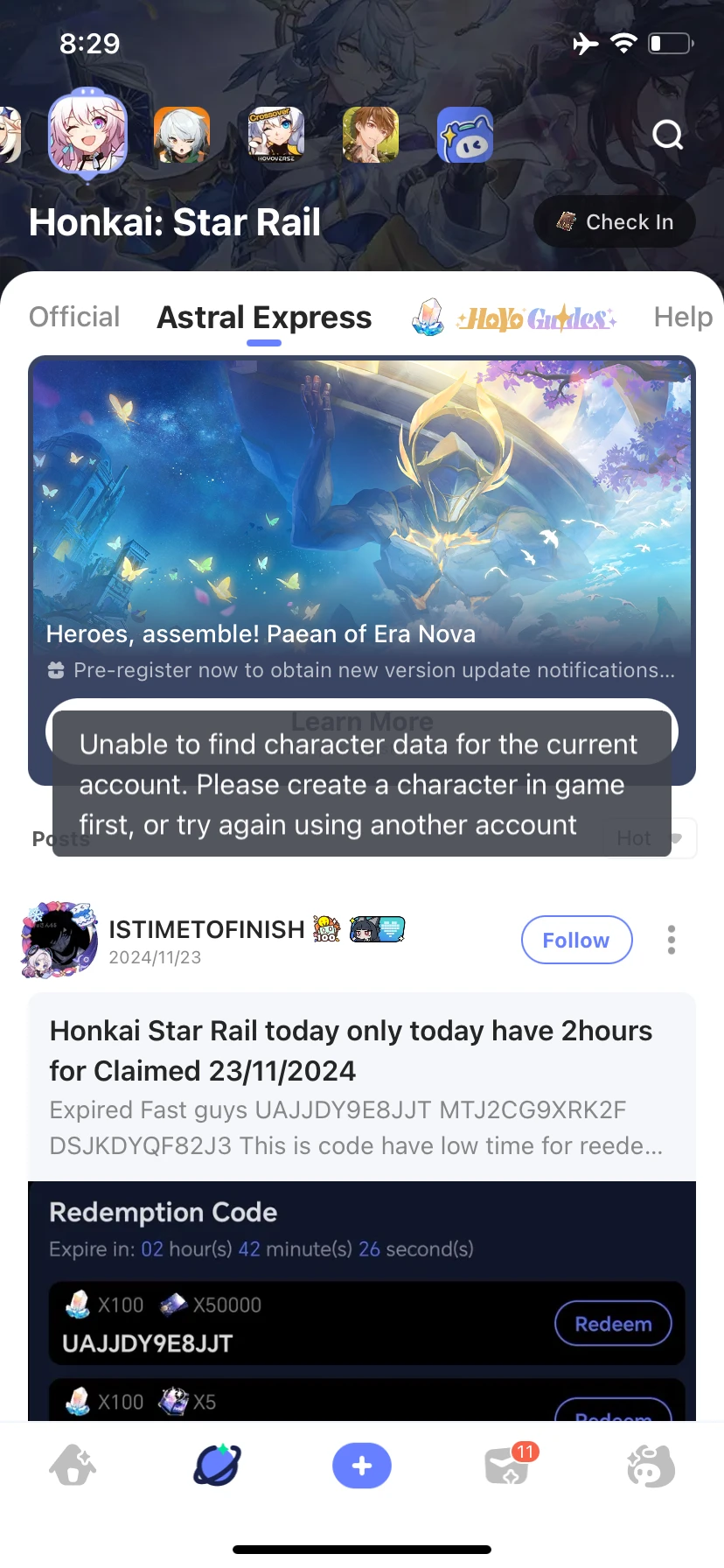The image size is (724, 1568).
Task: Redeem the code UAJJDY9E8JJT
Action: coord(613,1324)
